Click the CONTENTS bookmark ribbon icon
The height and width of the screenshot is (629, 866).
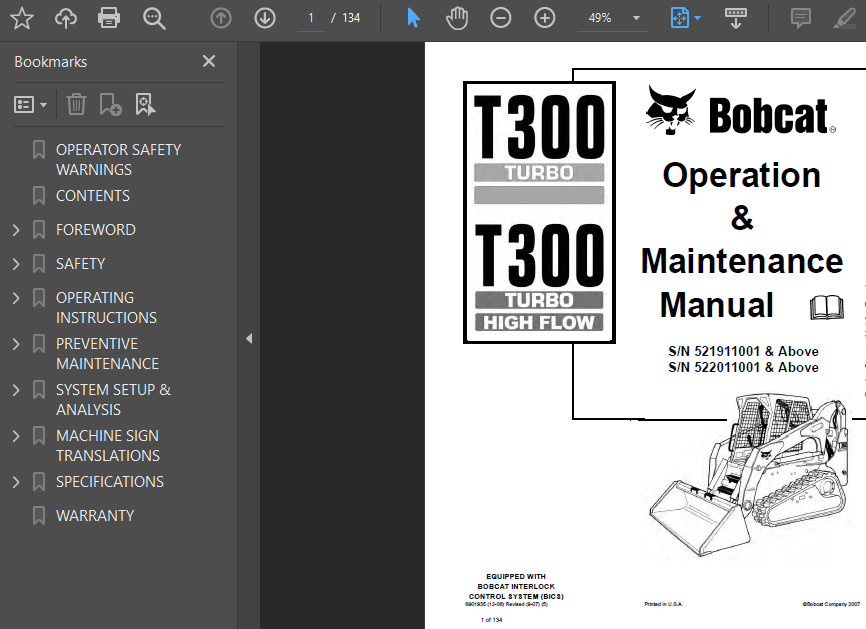tap(39, 195)
